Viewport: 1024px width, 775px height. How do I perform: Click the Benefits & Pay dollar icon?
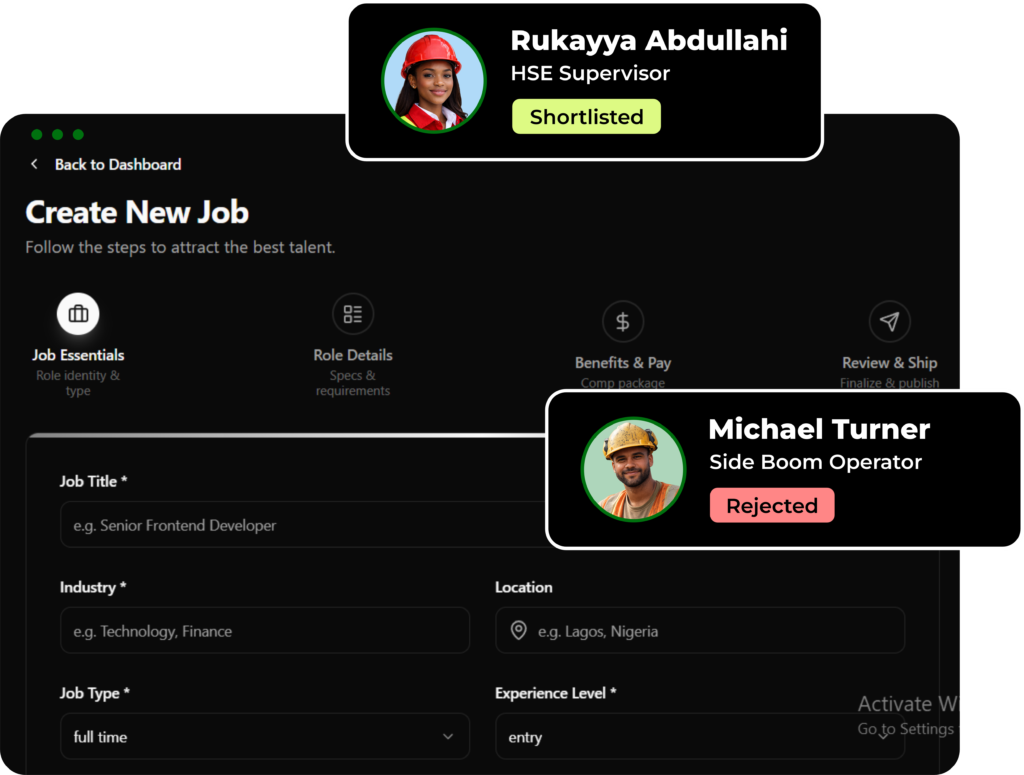tap(622, 321)
